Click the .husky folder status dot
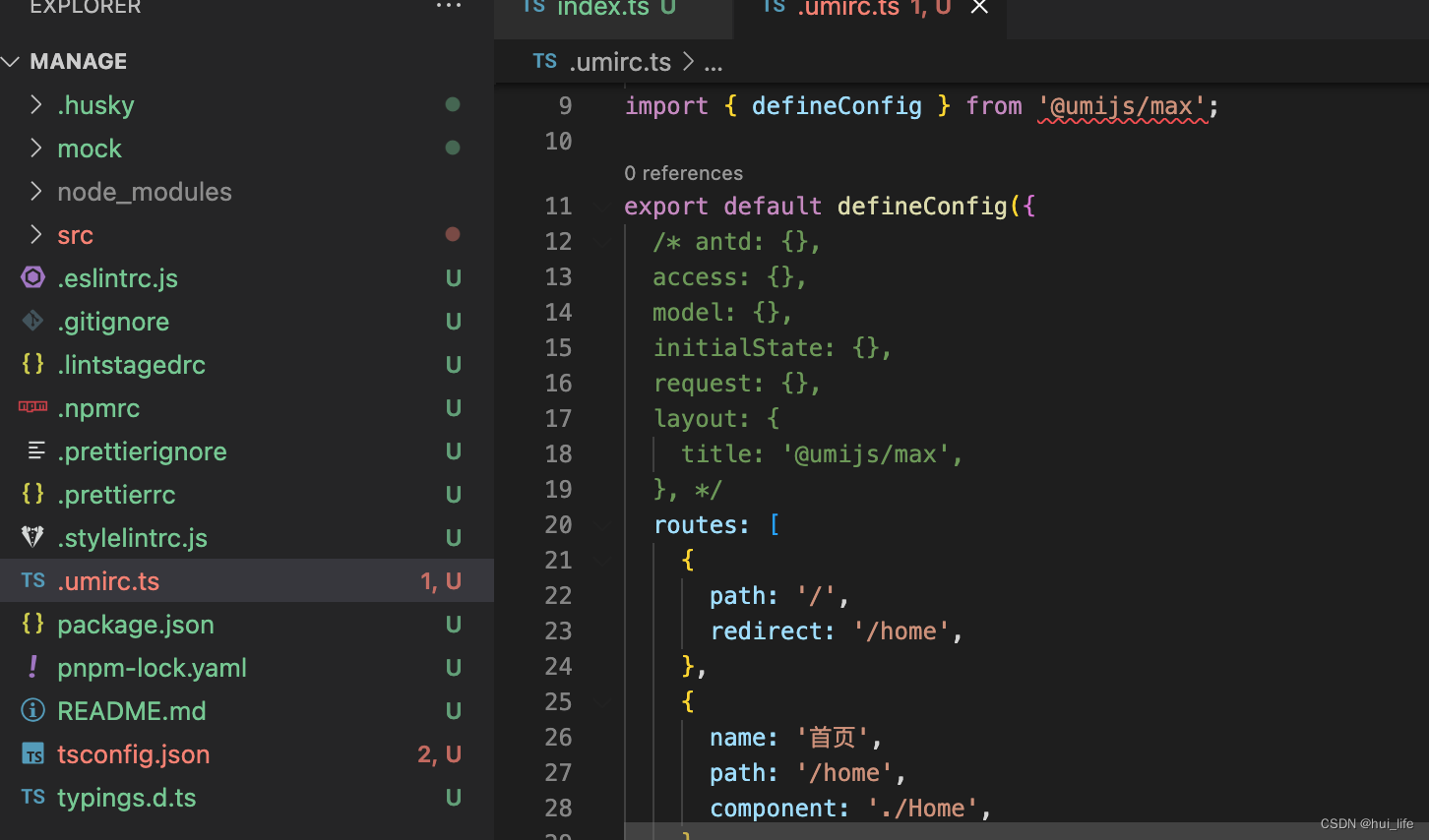The height and width of the screenshot is (840, 1429). 453,104
